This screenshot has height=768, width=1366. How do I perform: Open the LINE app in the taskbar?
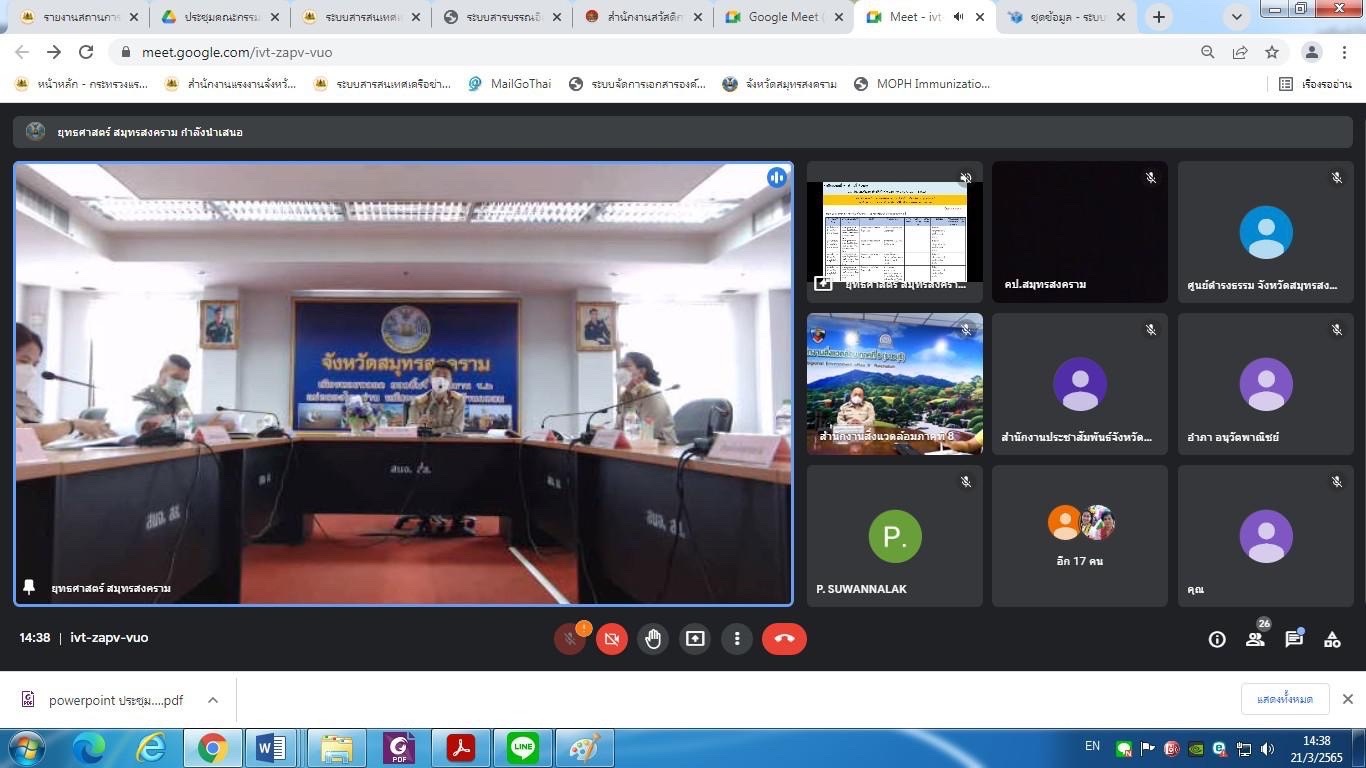(522, 748)
